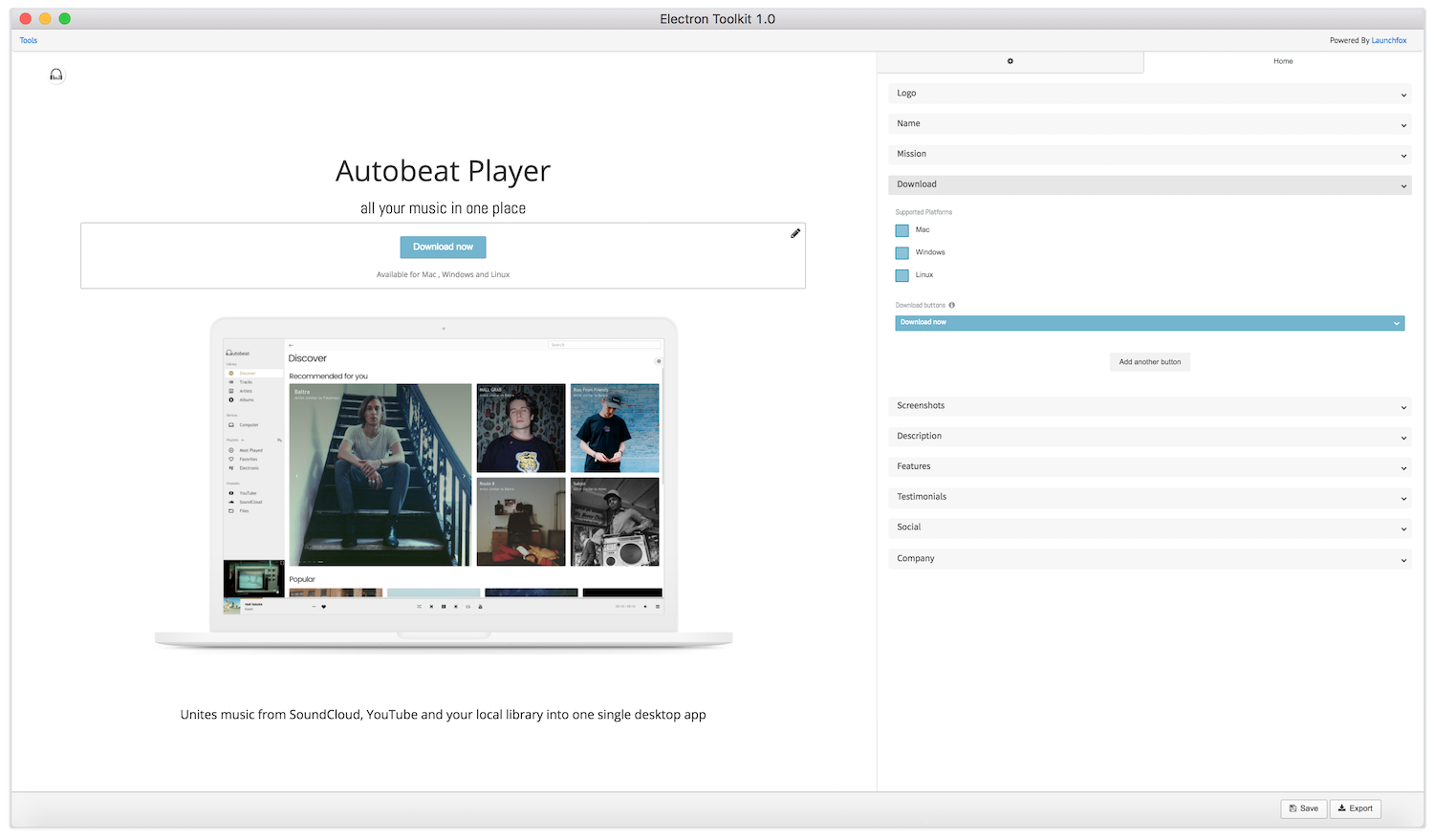1434x840 pixels.
Task: Expand the Screenshots section
Action: click(1149, 406)
